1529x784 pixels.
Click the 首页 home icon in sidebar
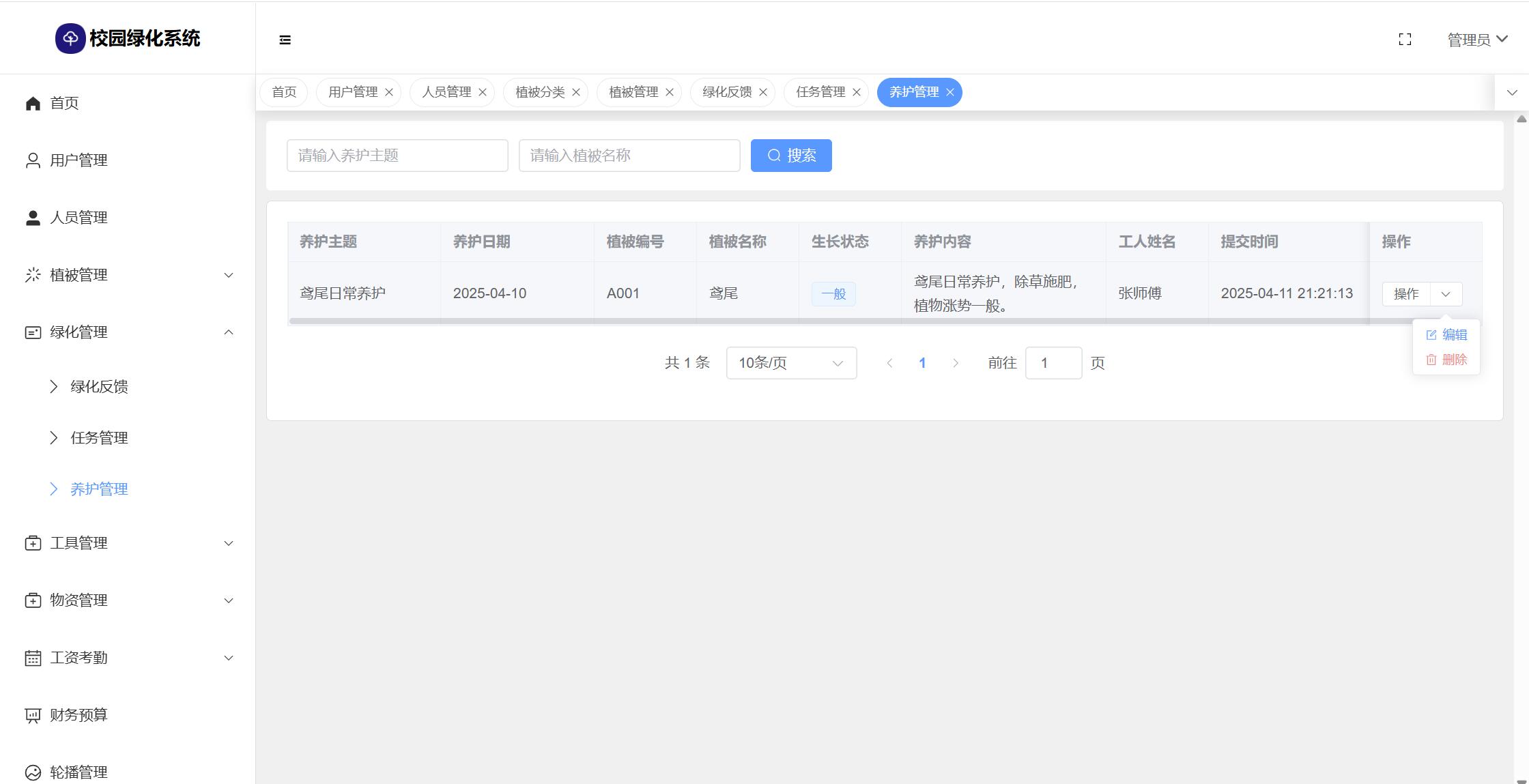pos(33,103)
